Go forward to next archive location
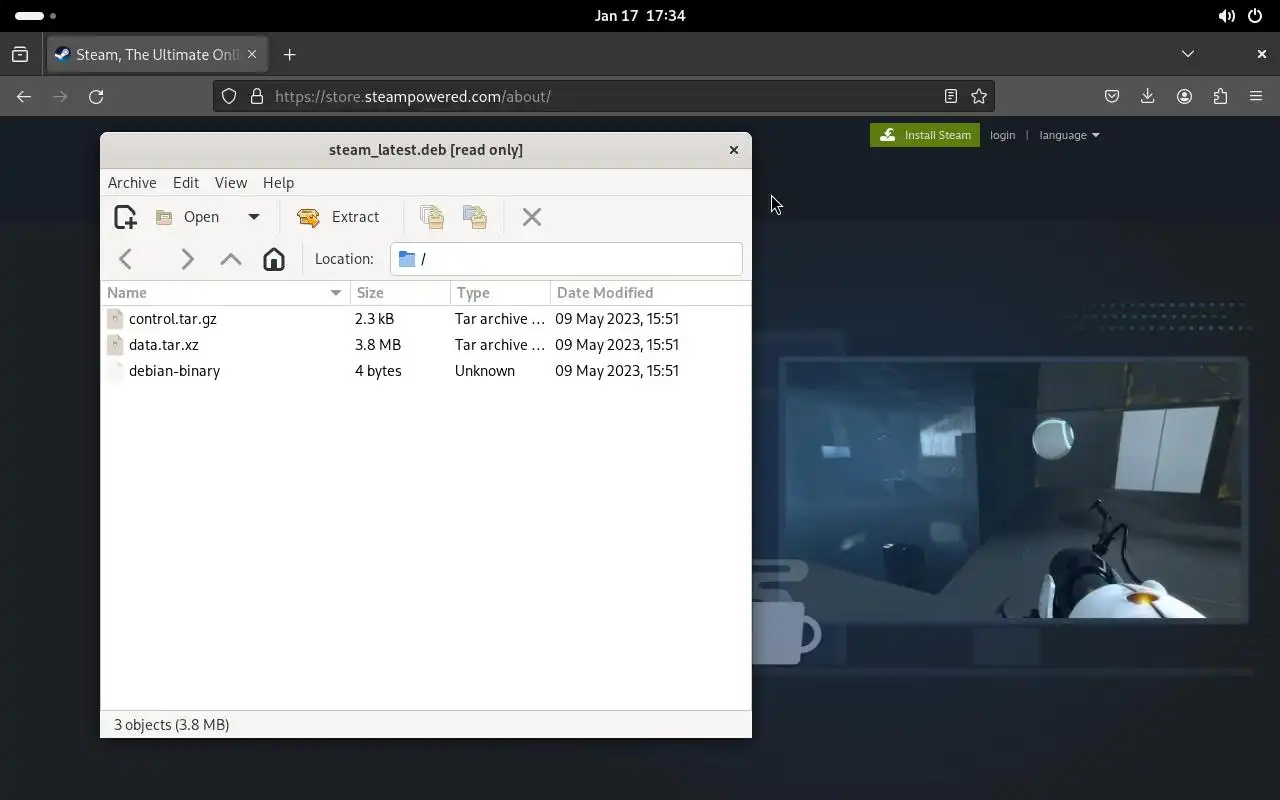This screenshot has height=800, width=1280. pos(187,259)
